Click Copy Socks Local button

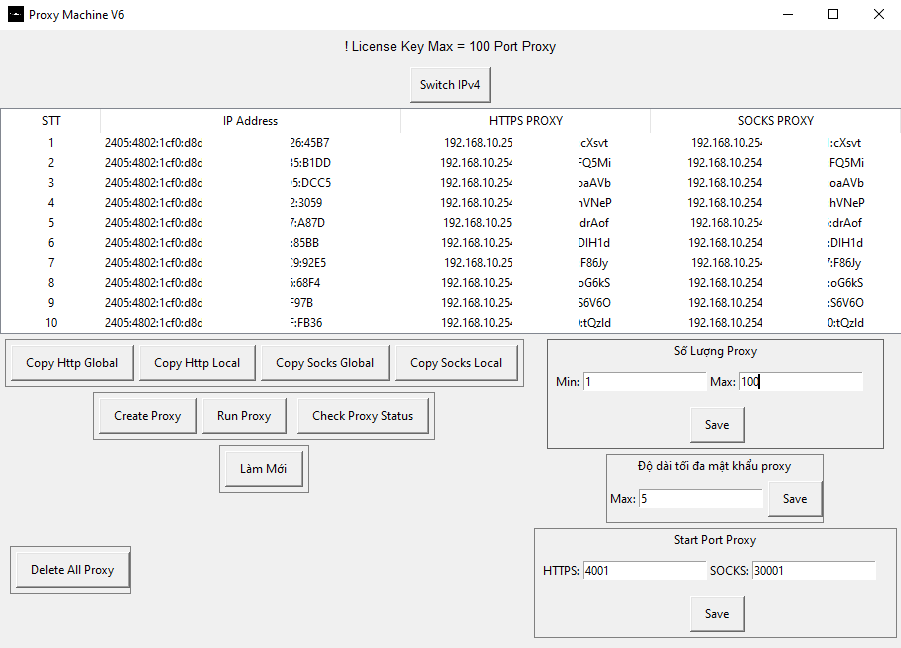click(456, 363)
